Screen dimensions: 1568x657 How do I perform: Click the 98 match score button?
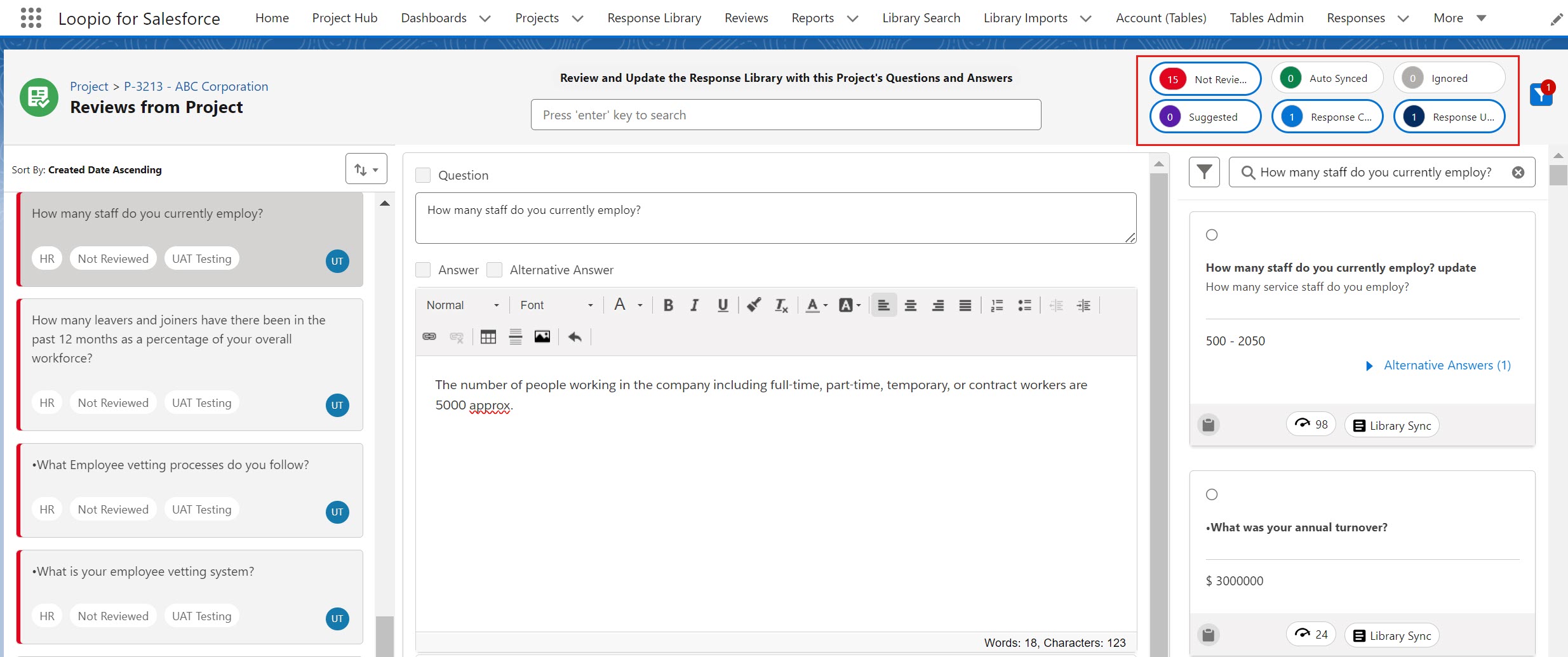pyautogui.click(x=1311, y=424)
